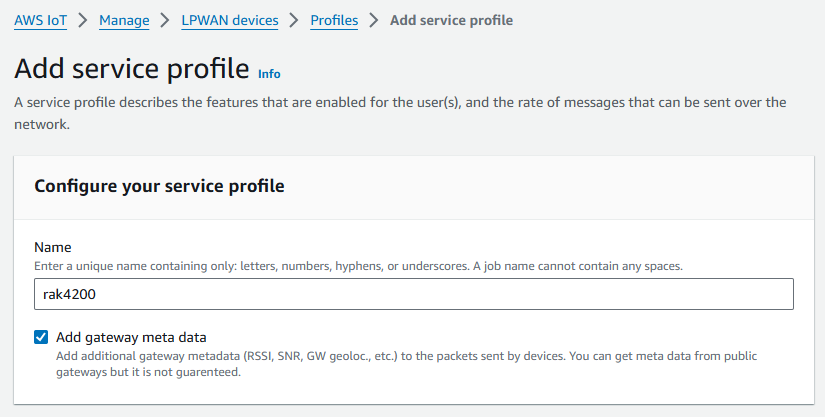Navigate to LPWAN devices breadcrumb
Viewport: 825px width, 417px height.
tap(230, 21)
